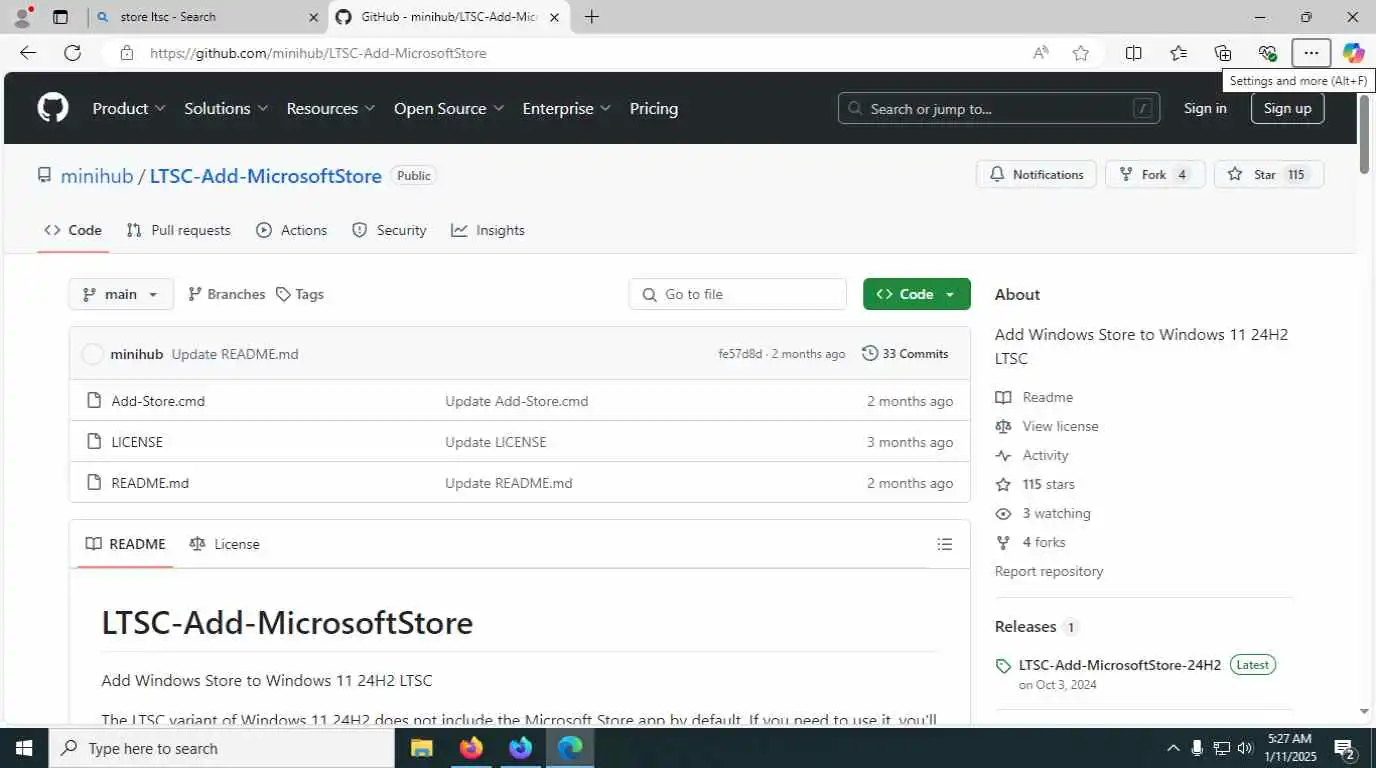Close the GitHub tab
Screen dimensions: 1376x768
tap(554, 17)
